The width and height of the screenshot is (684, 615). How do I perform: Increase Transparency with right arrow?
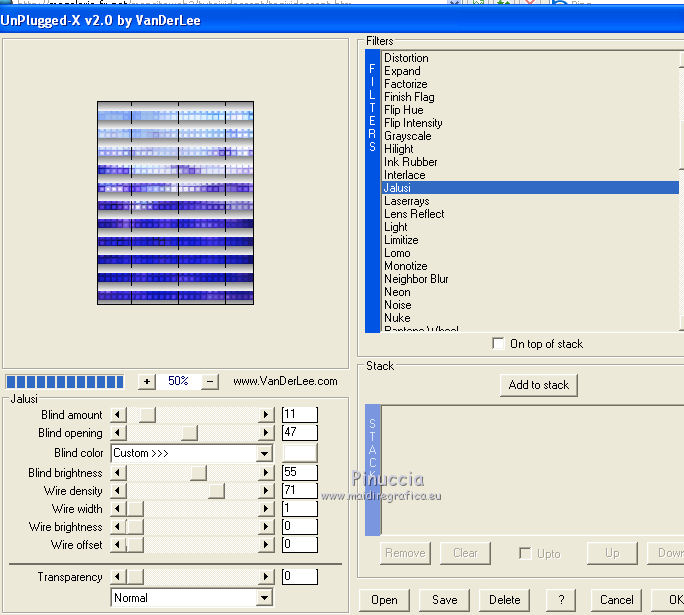pyautogui.click(x=265, y=577)
